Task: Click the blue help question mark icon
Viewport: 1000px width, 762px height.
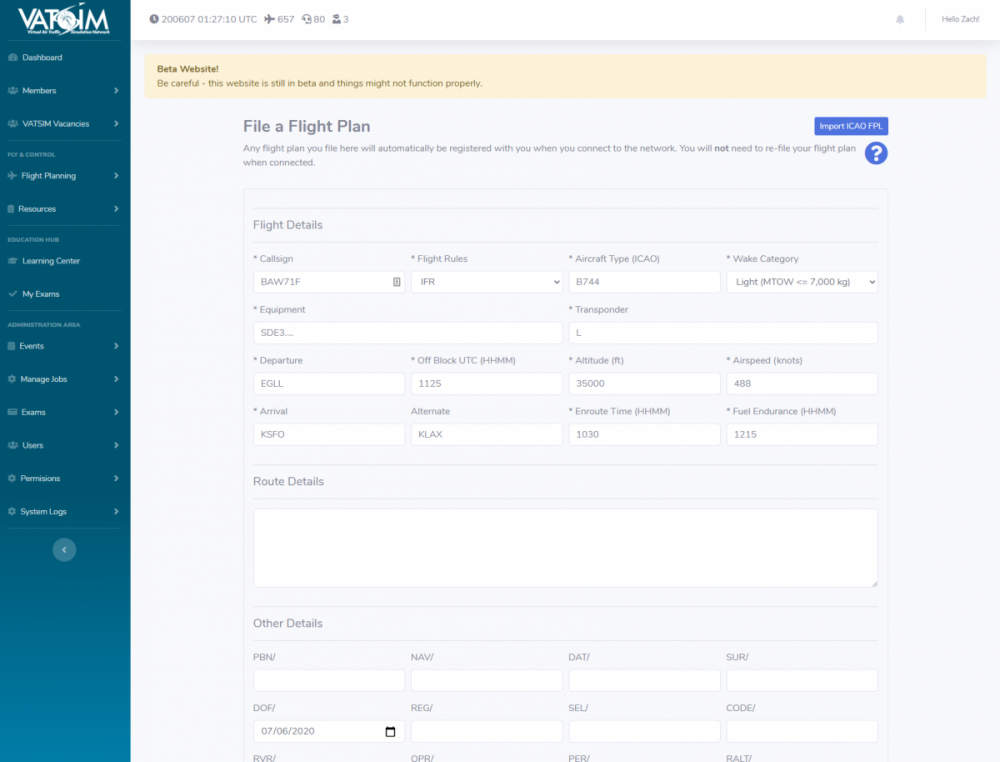Action: pyautogui.click(x=876, y=153)
